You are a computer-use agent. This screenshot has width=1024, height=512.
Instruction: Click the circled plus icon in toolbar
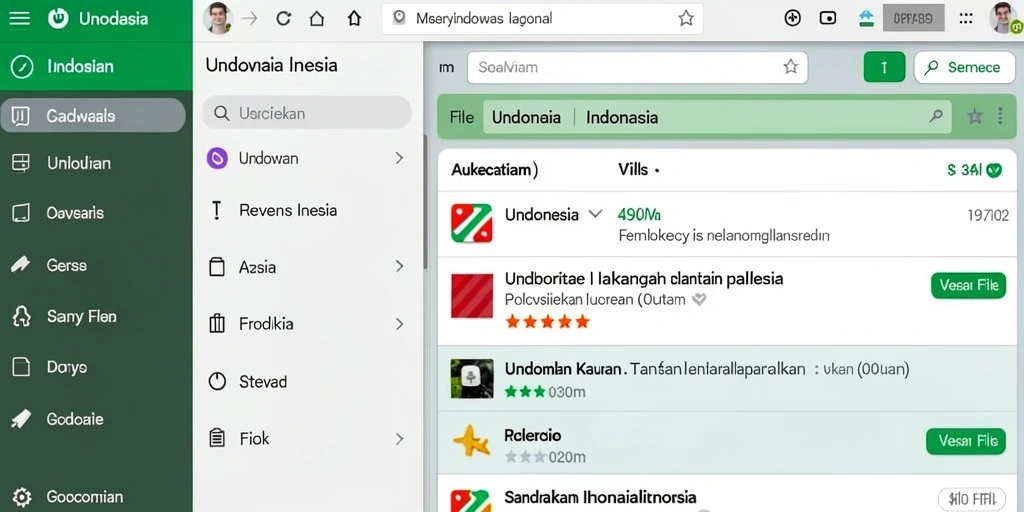(792, 18)
